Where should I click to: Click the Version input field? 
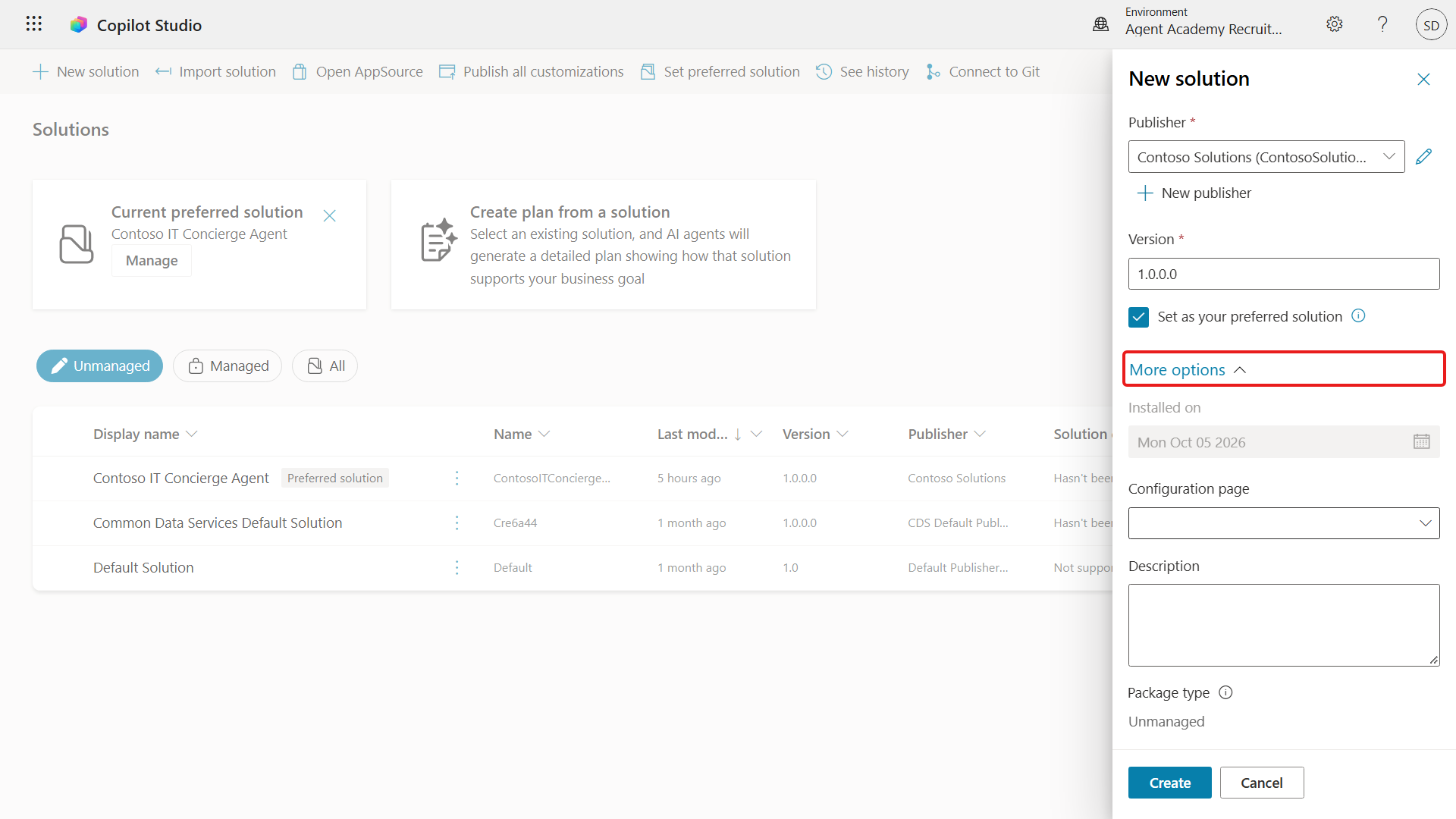click(x=1283, y=274)
